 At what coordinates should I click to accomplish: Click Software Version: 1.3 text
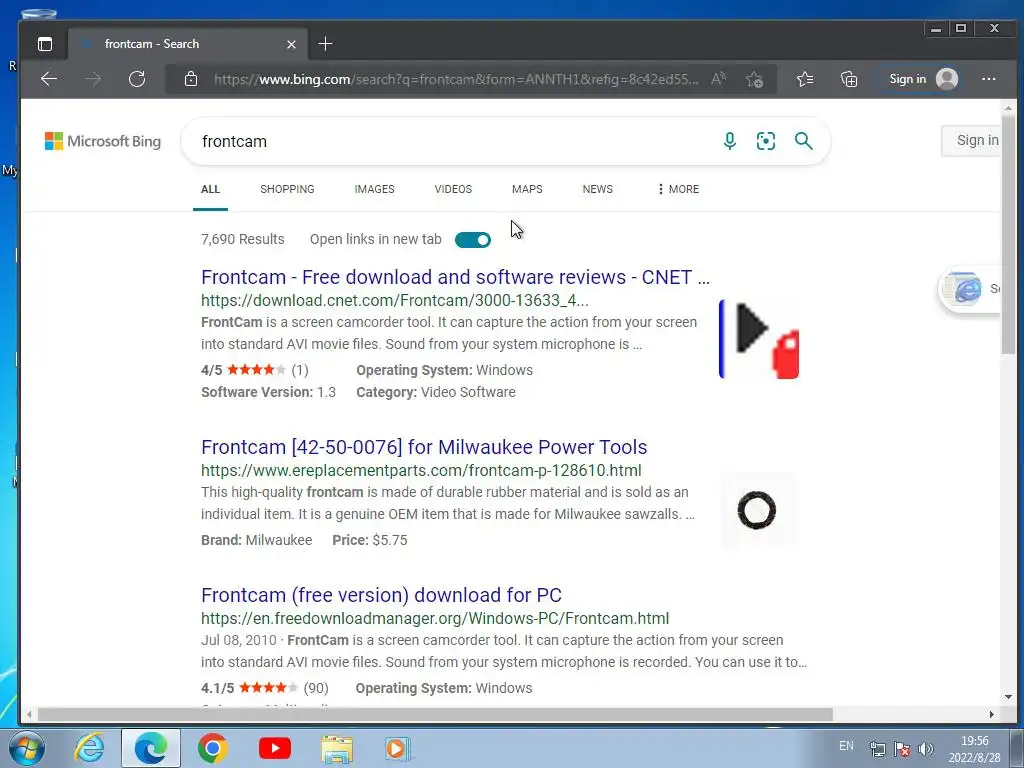(x=268, y=392)
